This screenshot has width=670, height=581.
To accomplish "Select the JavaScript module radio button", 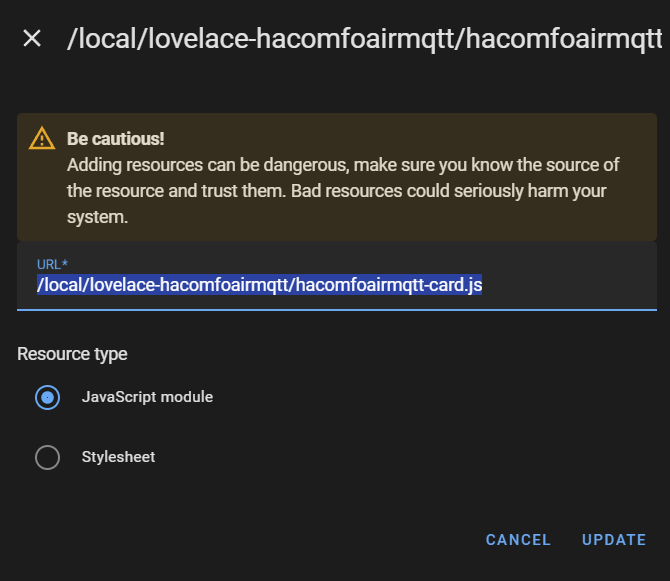I will point(47,397).
